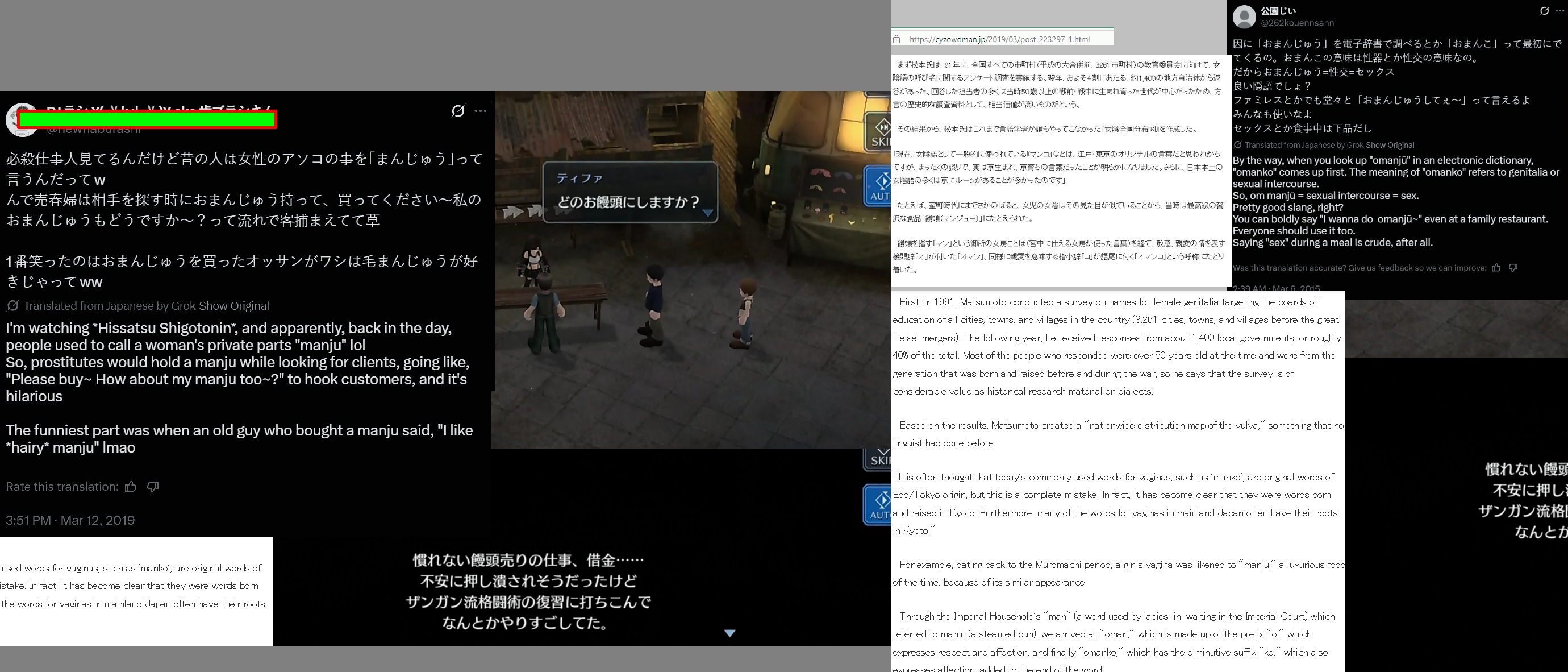Click Grok icon on the Hissatsu Shigotonin post

458,111
